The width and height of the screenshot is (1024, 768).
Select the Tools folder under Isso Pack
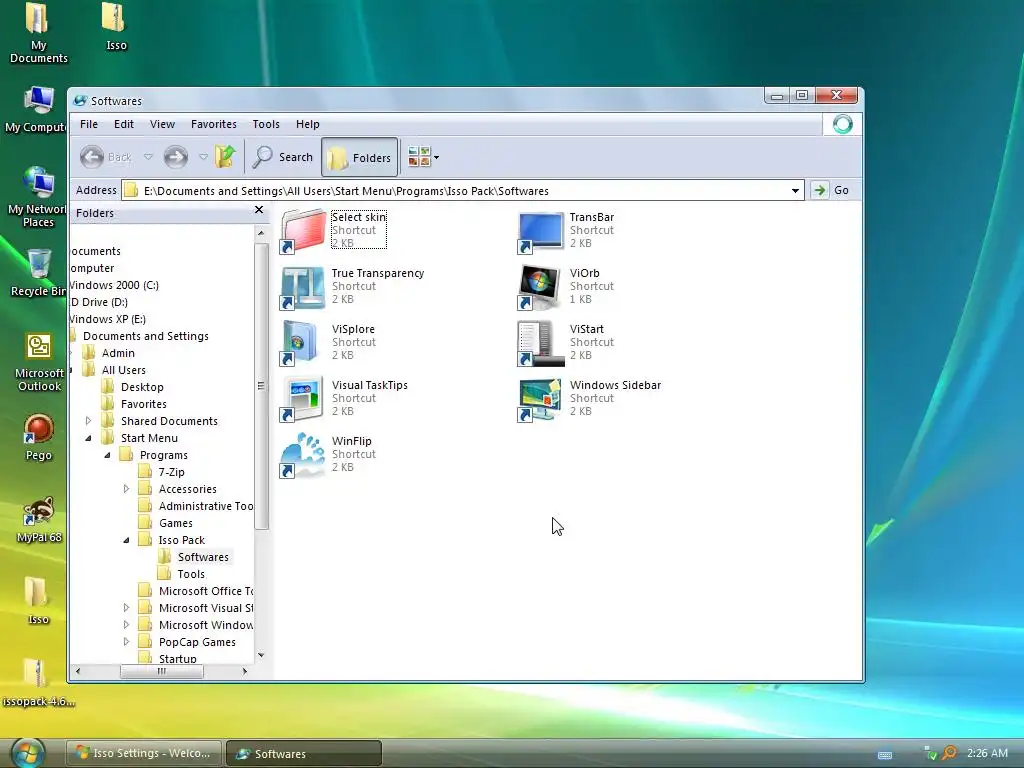191,573
